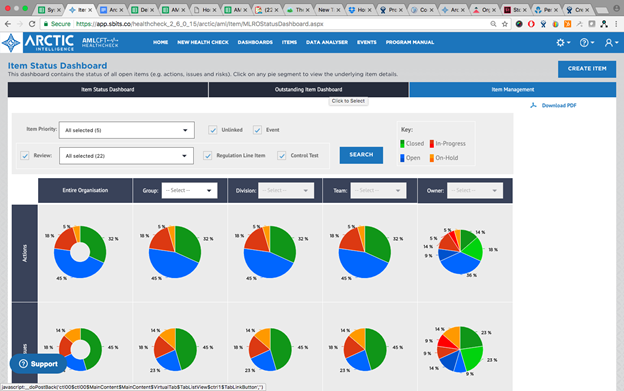
Task: Bookmark page with the star icon
Action: pyautogui.click(x=505, y=24)
